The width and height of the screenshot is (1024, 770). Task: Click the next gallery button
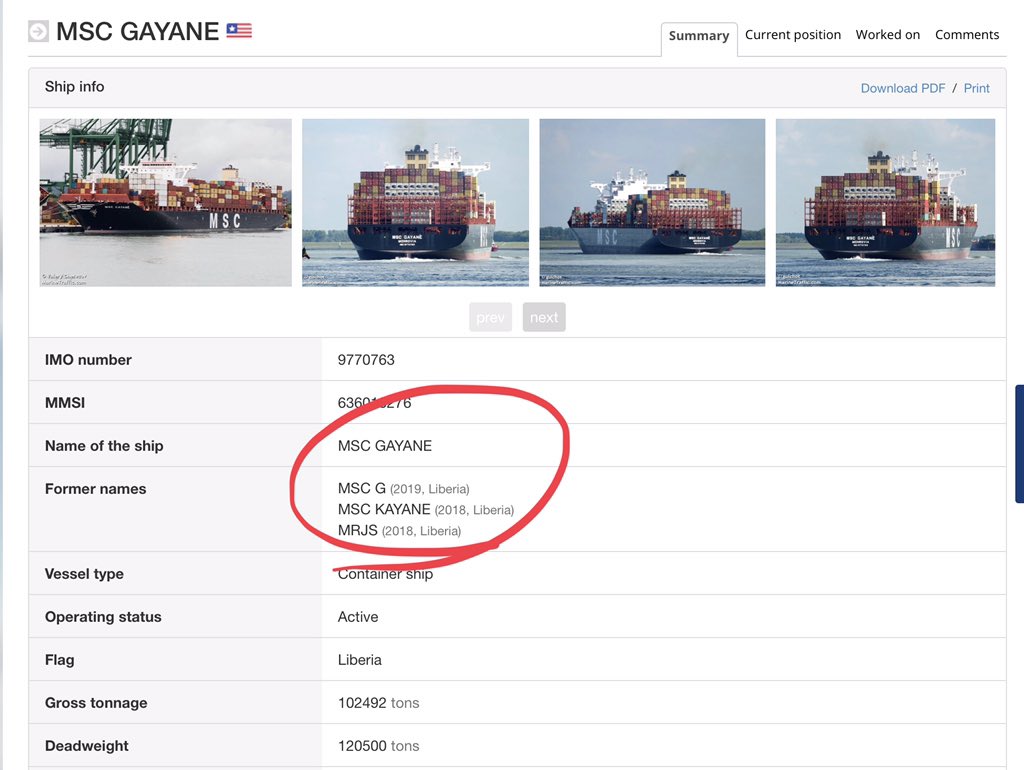coord(544,317)
